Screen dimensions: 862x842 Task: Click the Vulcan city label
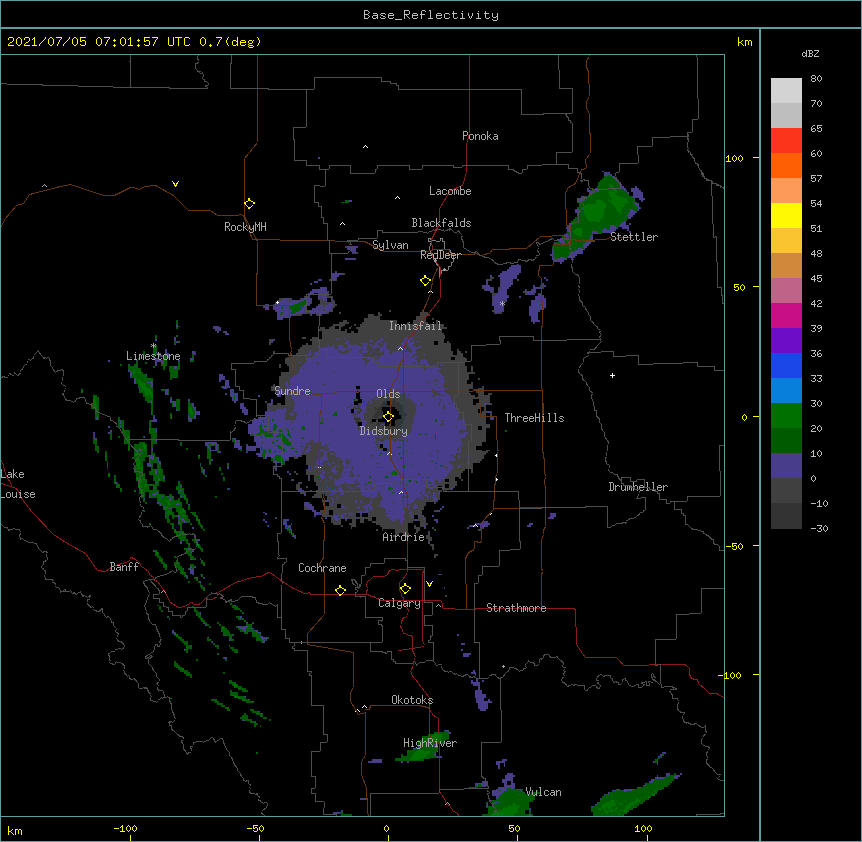pos(543,792)
